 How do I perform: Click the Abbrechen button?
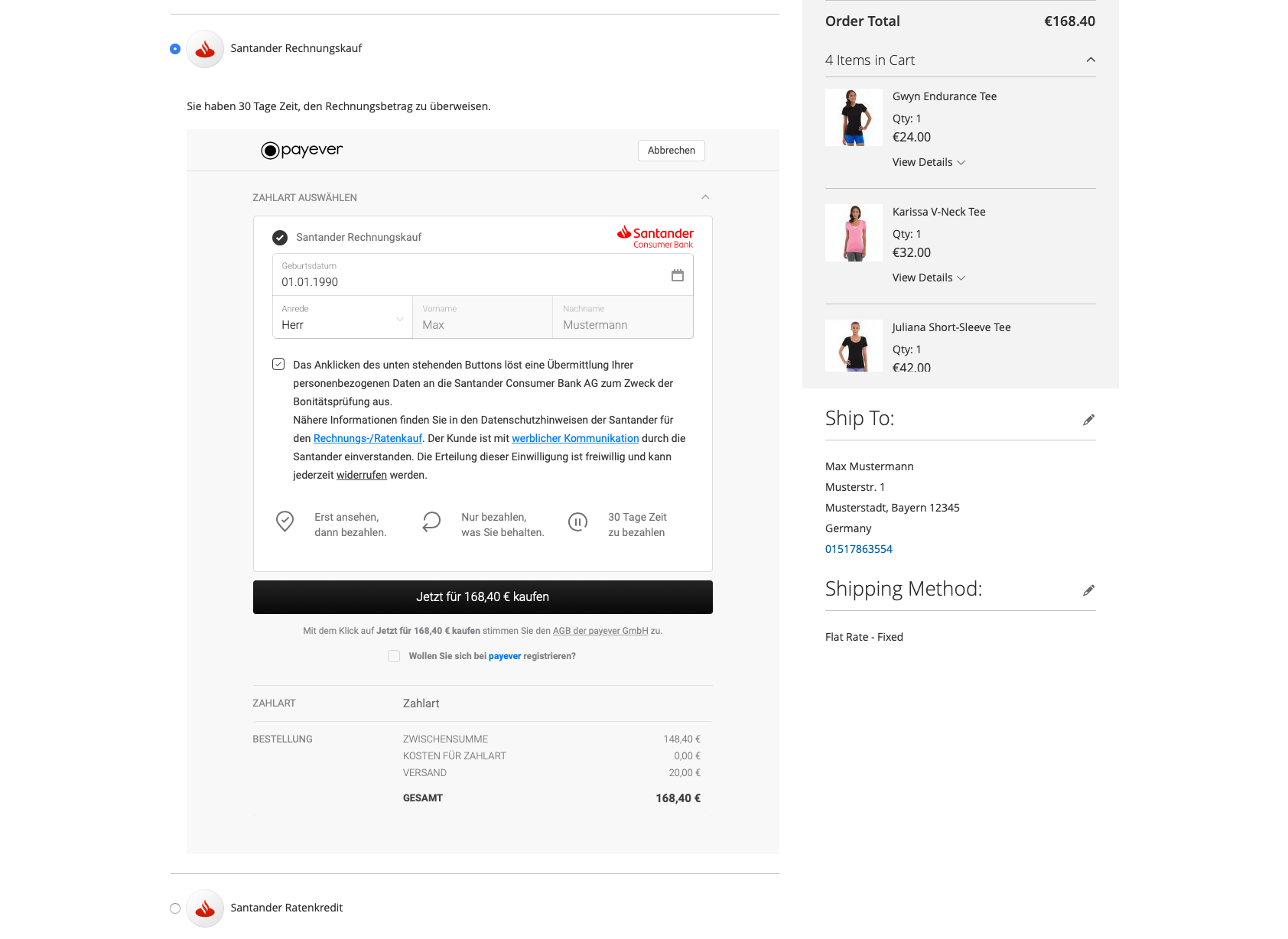[x=672, y=151]
